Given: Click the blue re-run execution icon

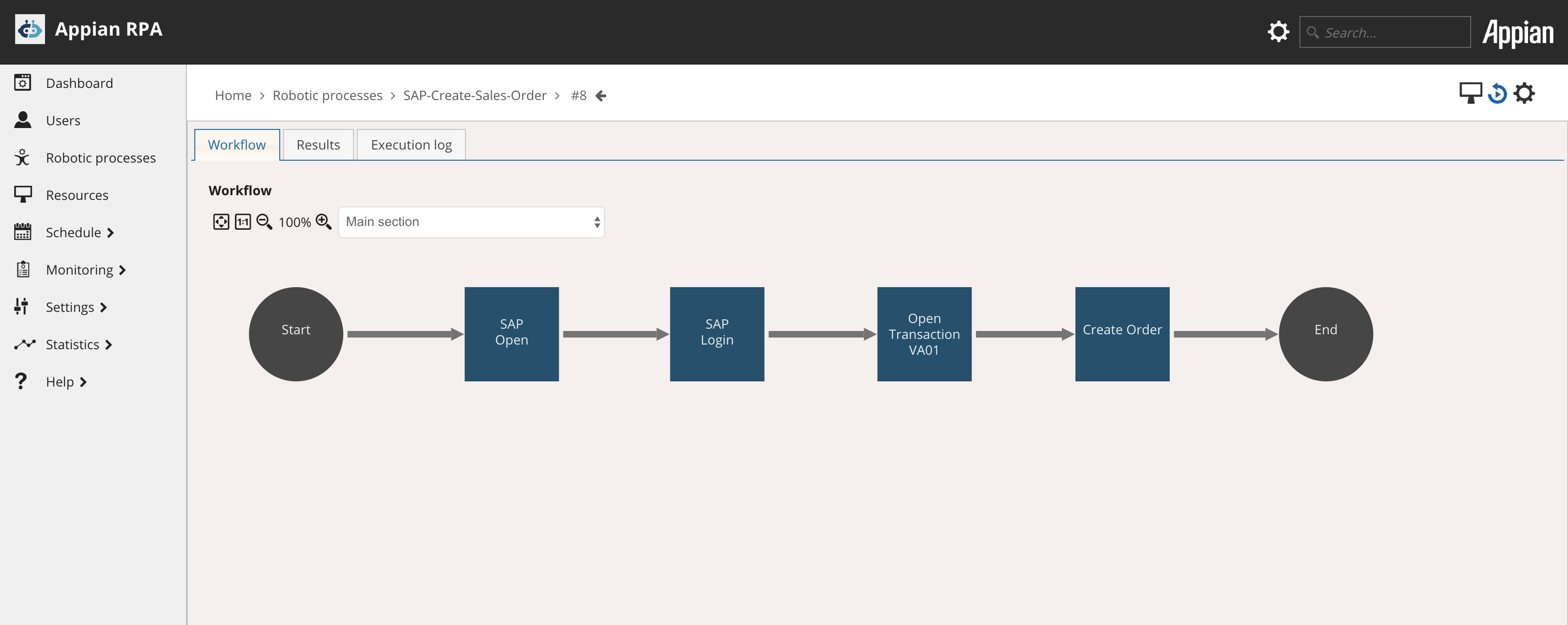Looking at the screenshot, I should pos(1497,93).
